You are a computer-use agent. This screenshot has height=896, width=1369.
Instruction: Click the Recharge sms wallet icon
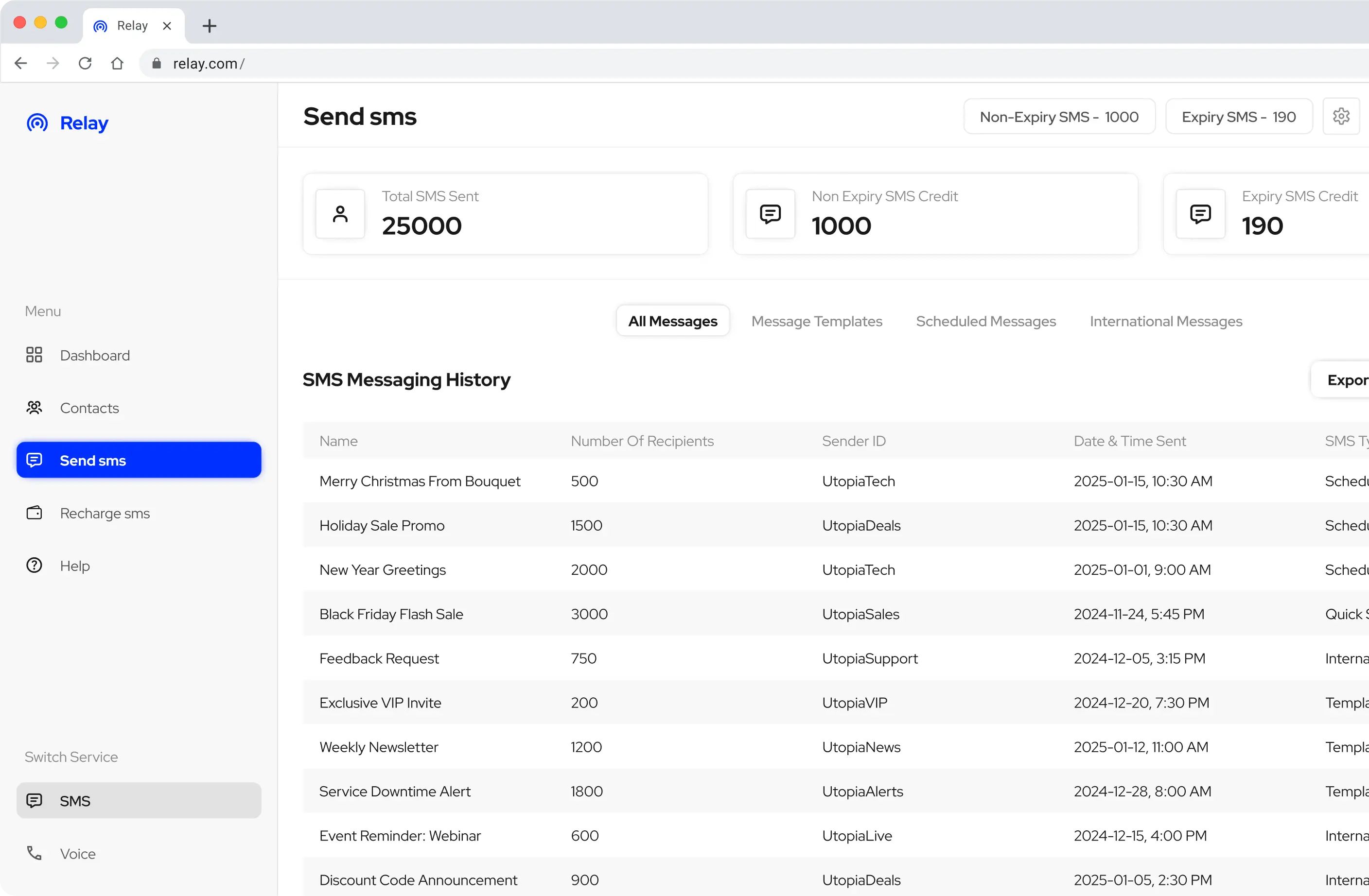click(34, 513)
